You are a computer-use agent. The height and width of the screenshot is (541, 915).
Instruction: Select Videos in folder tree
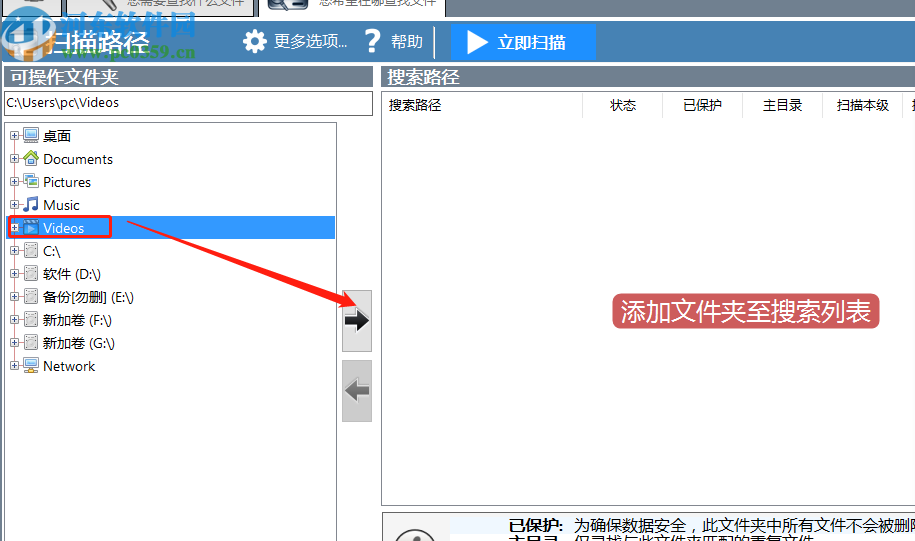pyautogui.click(x=64, y=228)
